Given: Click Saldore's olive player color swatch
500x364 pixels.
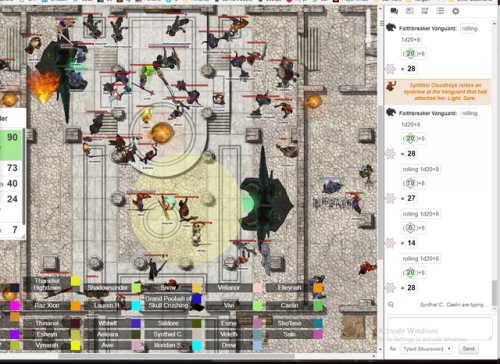Looking at the screenshot, I should (x=197, y=323).
